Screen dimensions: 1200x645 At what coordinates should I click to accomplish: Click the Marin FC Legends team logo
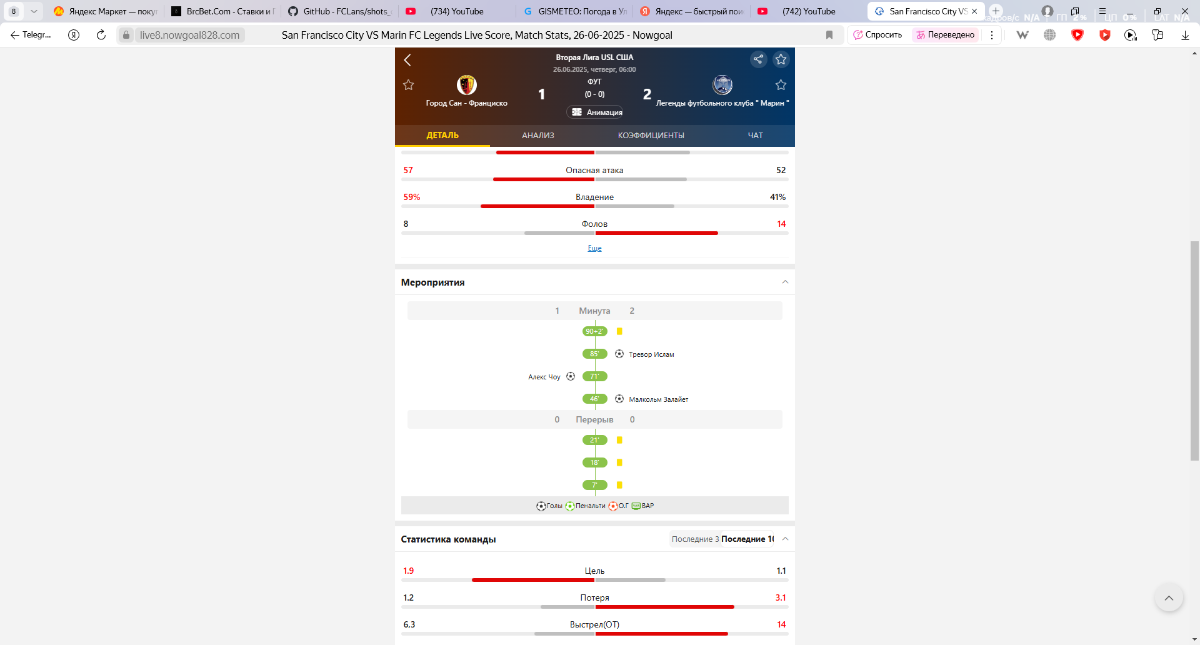(722, 85)
